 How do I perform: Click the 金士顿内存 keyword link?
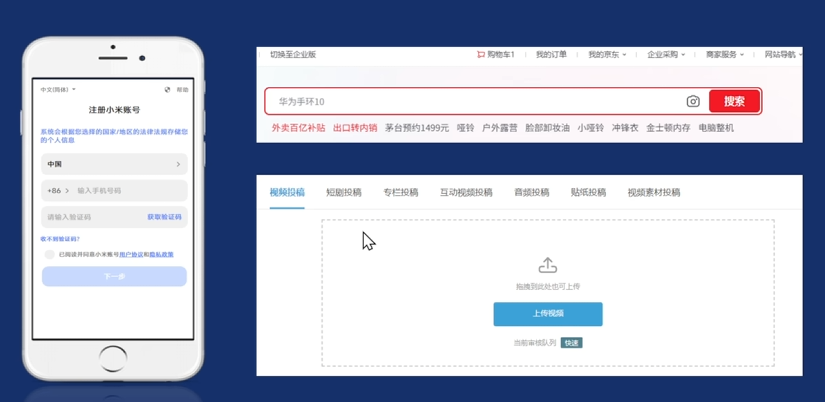coord(668,128)
